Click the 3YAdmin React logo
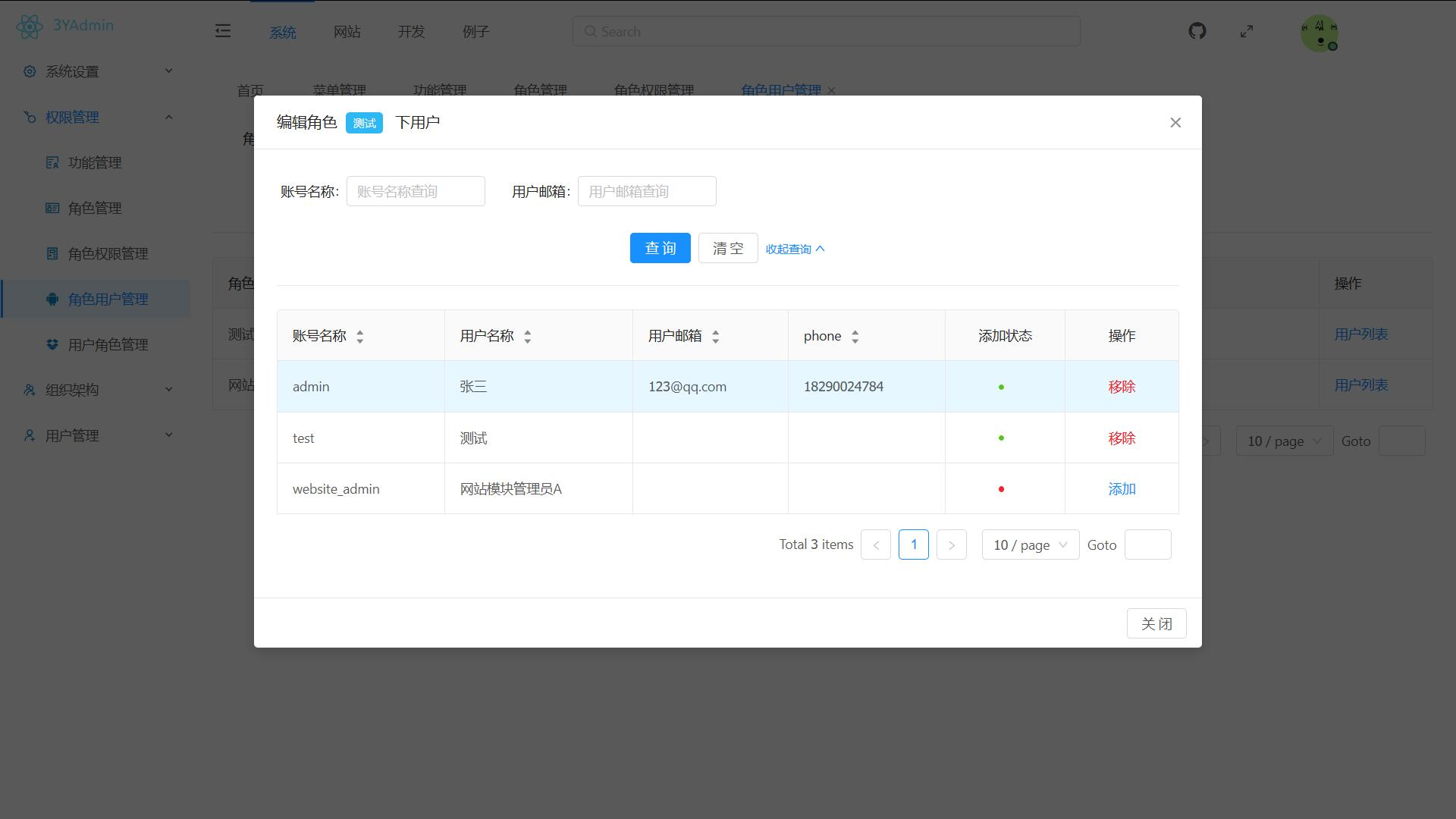 (29, 27)
